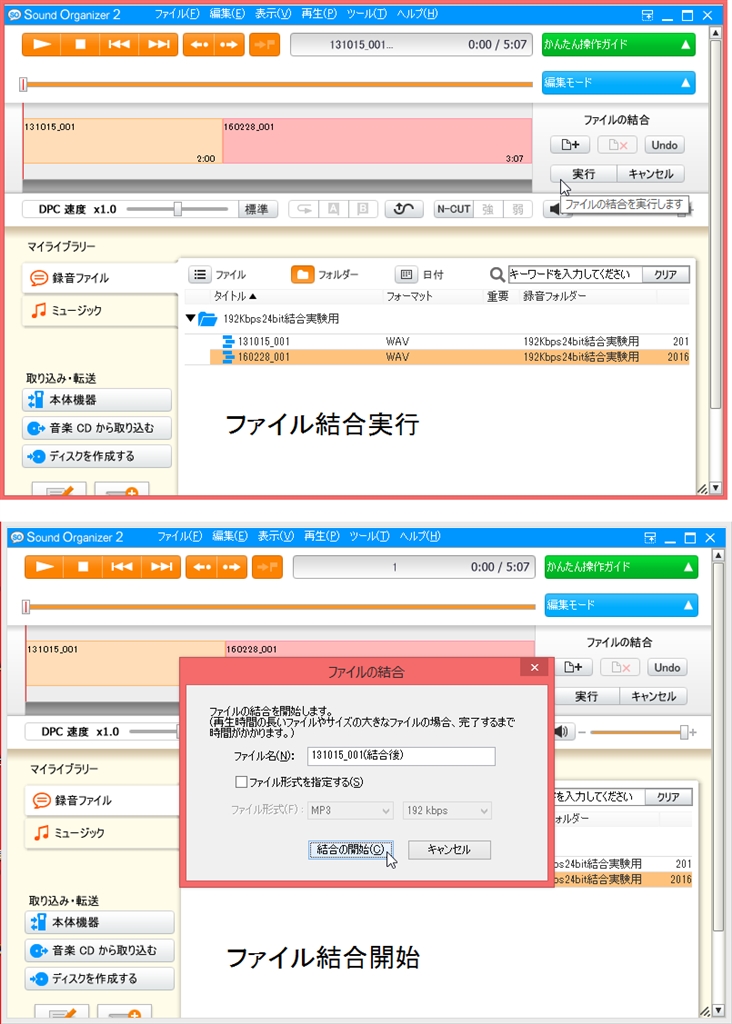Collapse 編集モード panel in lower window
The height and width of the screenshot is (1024, 732).
pyautogui.click(x=621, y=605)
